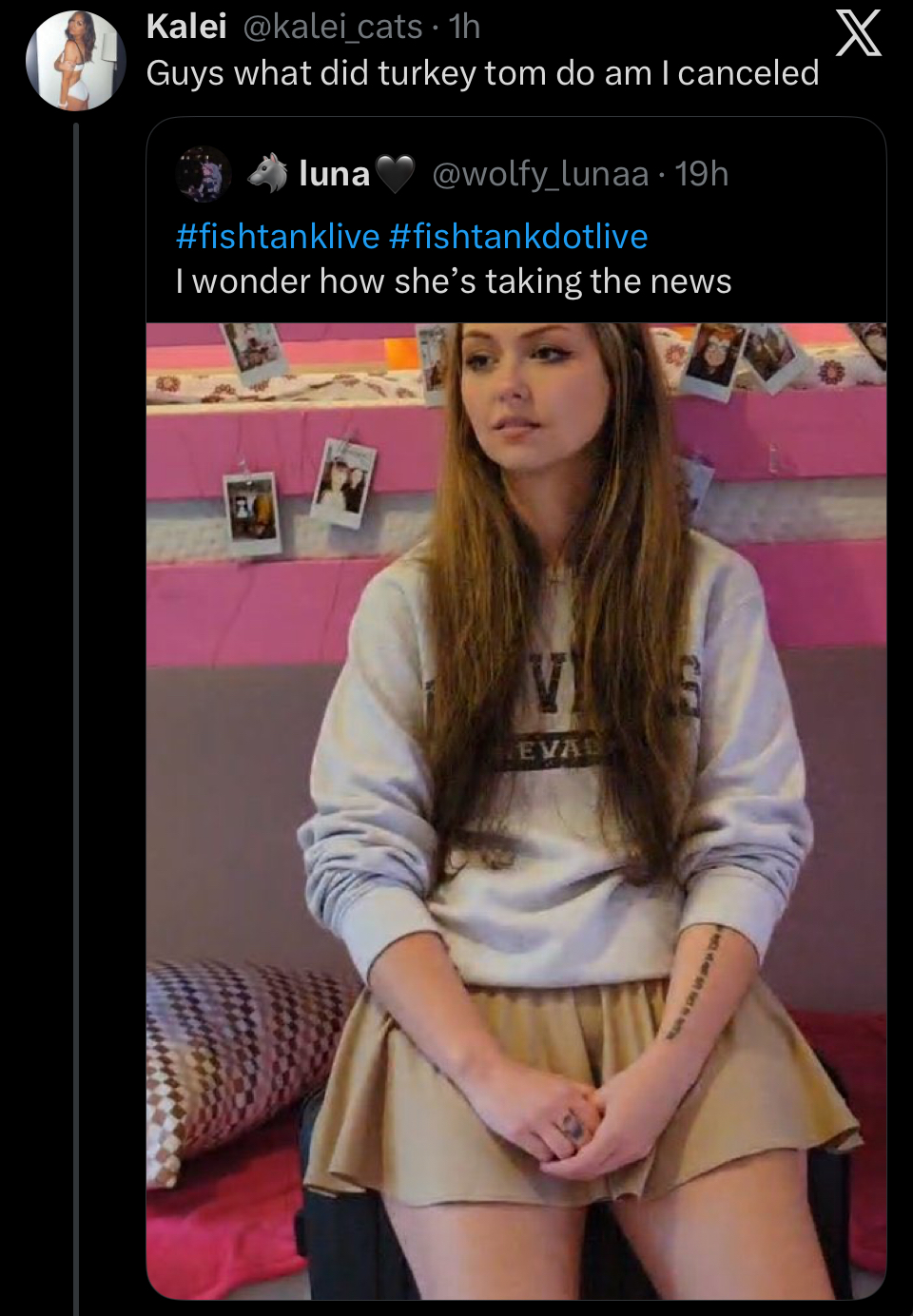Visit the @wolfy_lunaa handle
Viewport: 913px width, 1316px height.
click(x=540, y=174)
